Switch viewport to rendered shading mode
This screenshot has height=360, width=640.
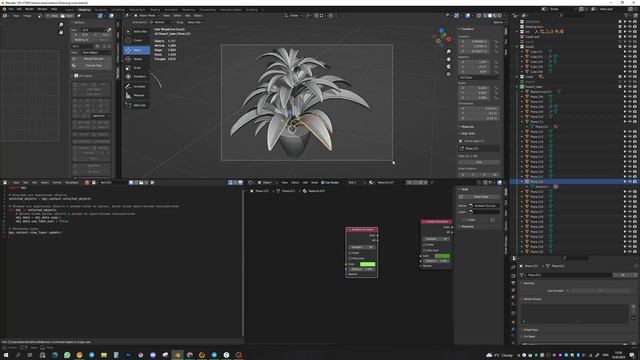click(x=500, y=16)
